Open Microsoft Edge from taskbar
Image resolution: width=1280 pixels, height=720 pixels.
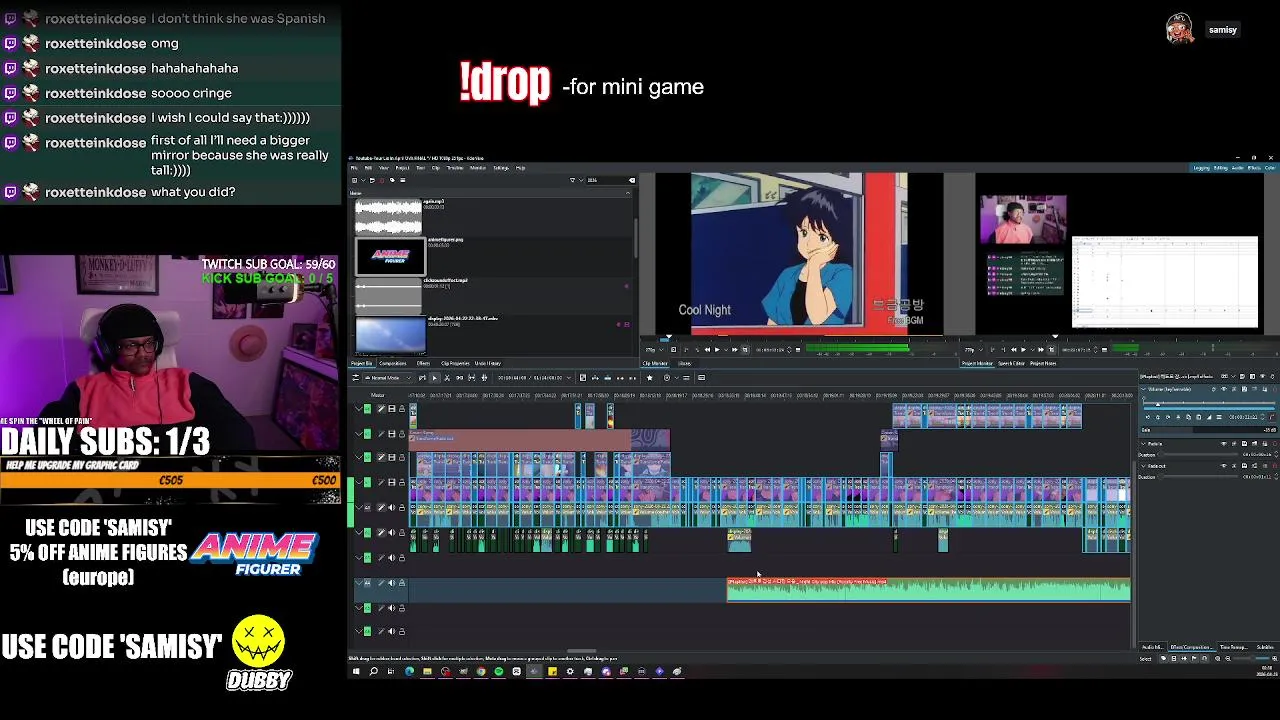(410, 672)
